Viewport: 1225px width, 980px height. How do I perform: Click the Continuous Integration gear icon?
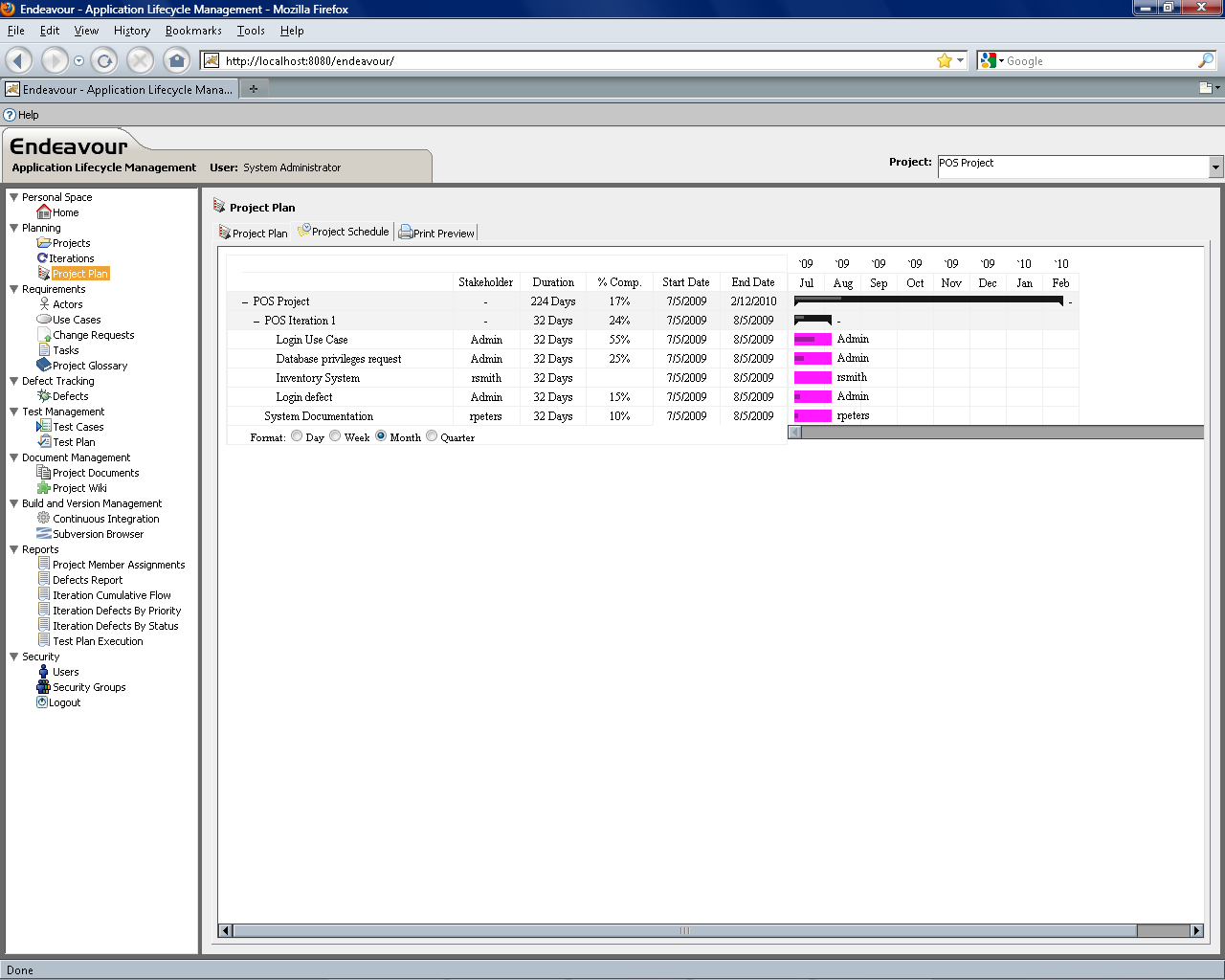click(x=44, y=518)
